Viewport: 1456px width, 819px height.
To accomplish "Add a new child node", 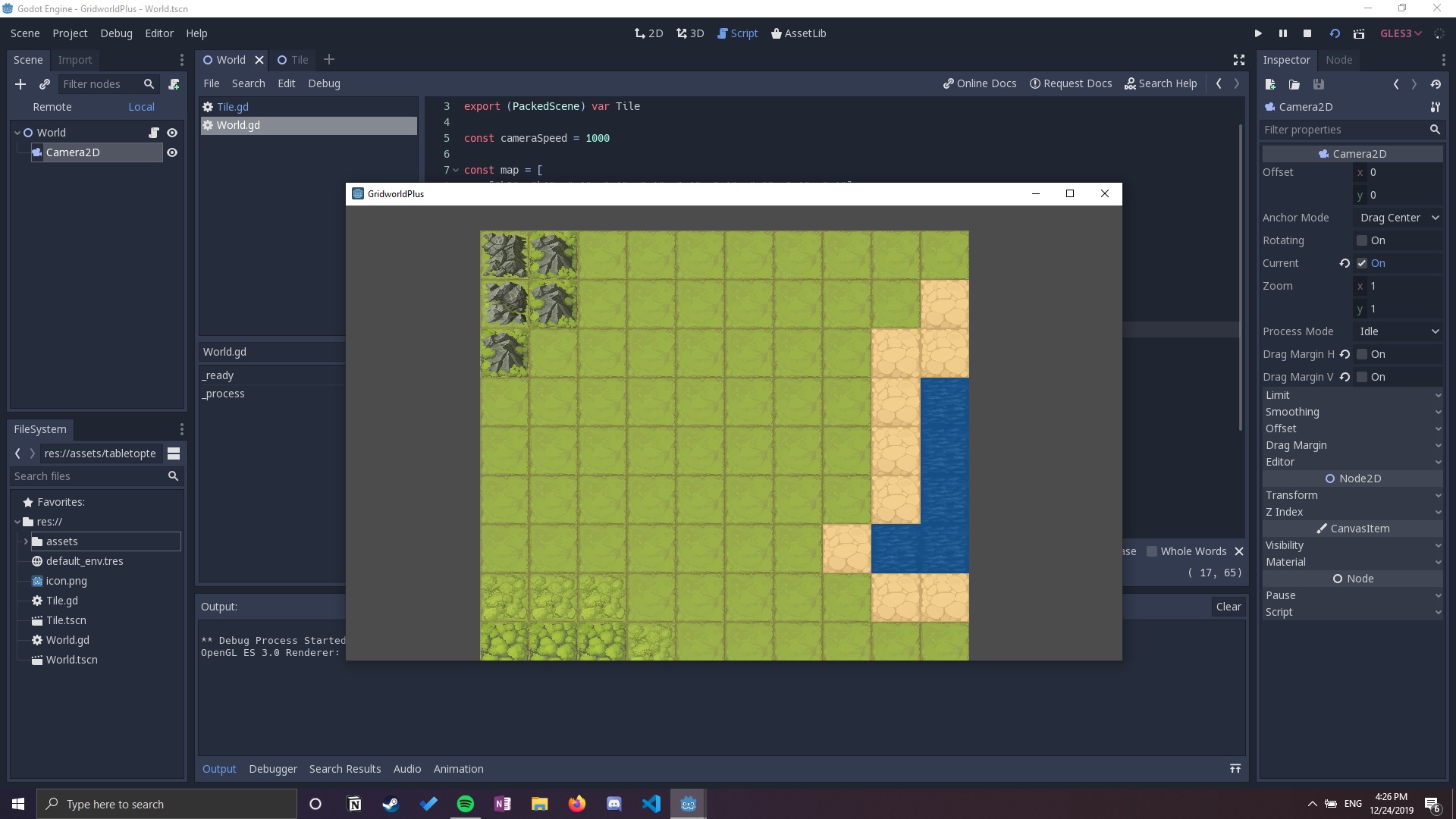I will pyautogui.click(x=20, y=84).
